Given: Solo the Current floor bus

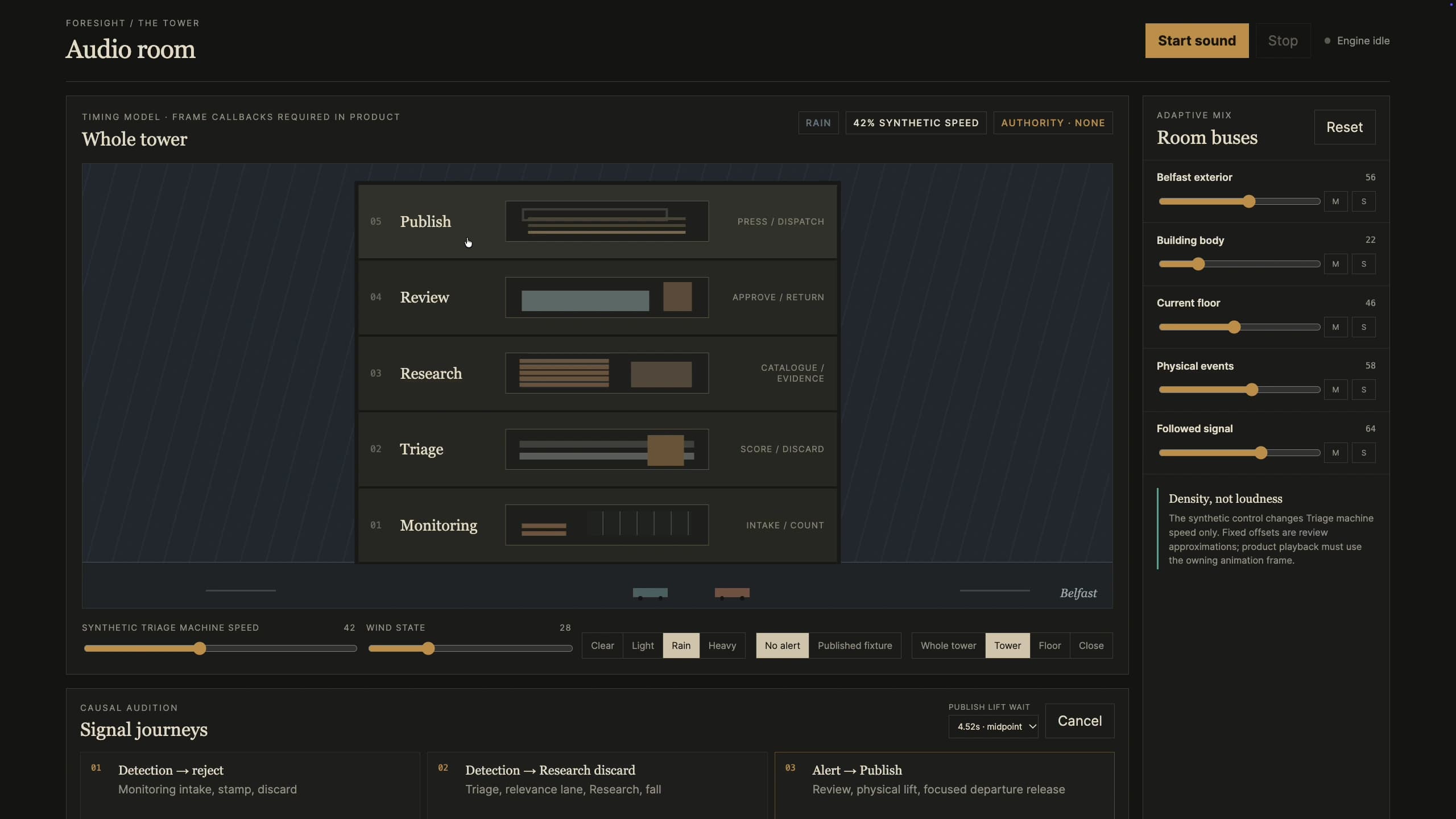Looking at the screenshot, I should point(1363,327).
